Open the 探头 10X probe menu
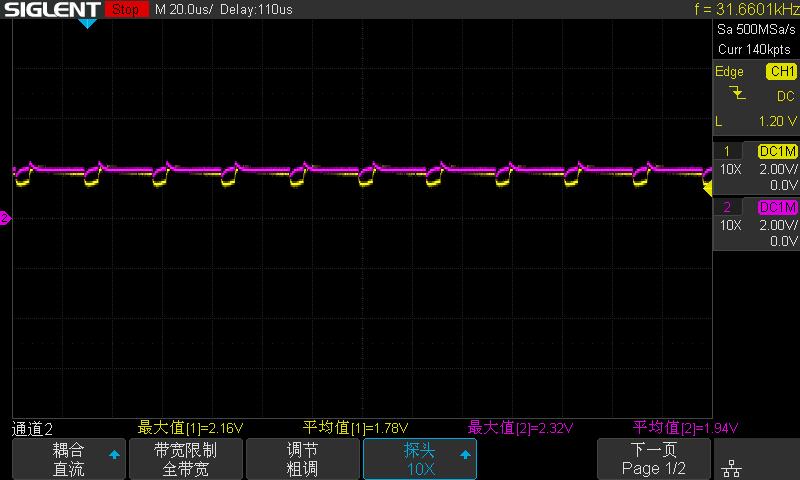The height and width of the screenshot is (480, 800). point(419,459)
